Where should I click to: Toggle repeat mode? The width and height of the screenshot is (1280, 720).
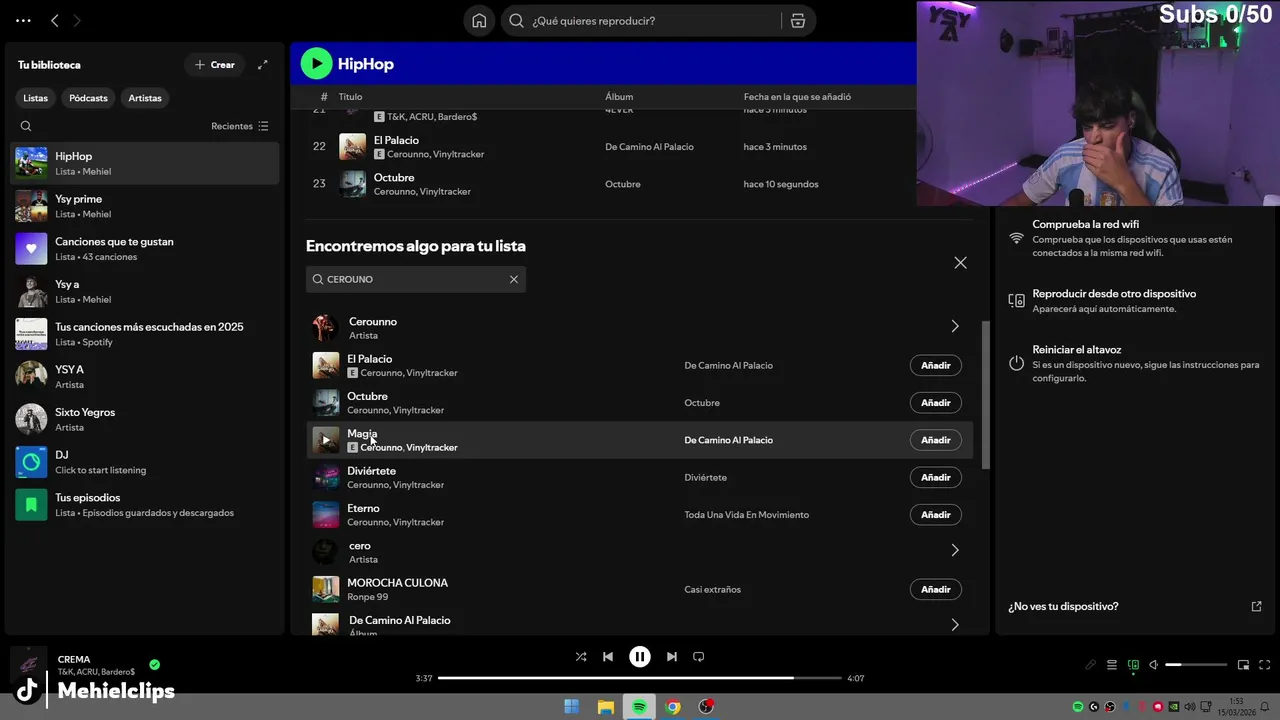point(699,657)
